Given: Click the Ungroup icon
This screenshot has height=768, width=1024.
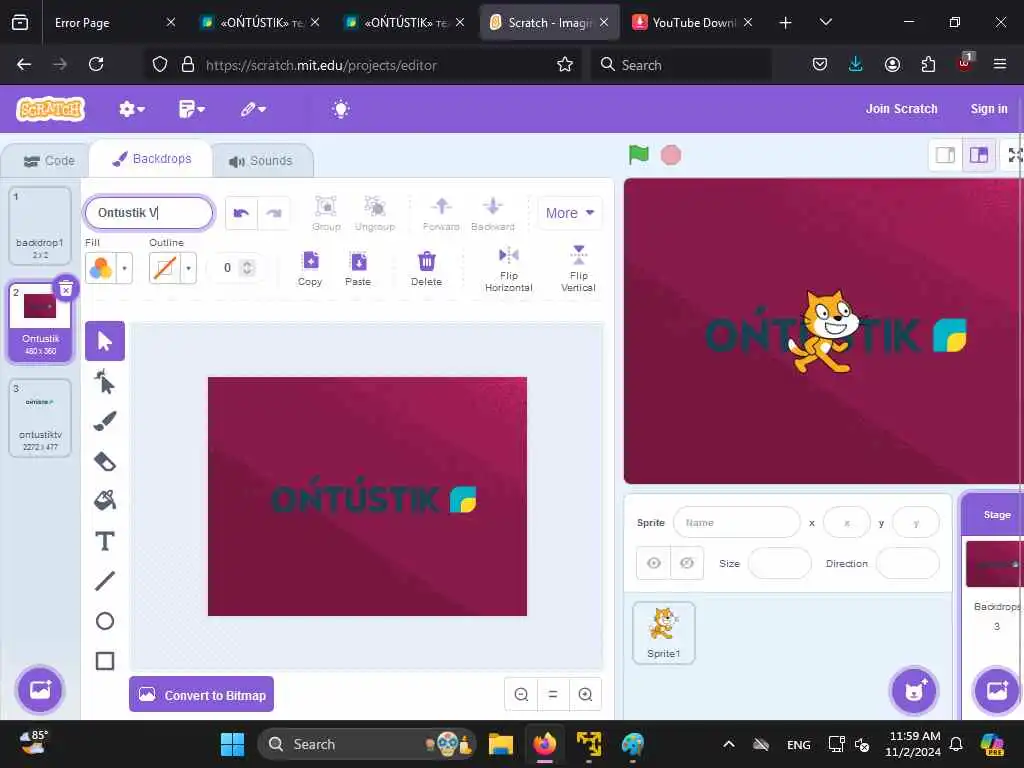Looking at the screenshot, I should pos(375,213).
